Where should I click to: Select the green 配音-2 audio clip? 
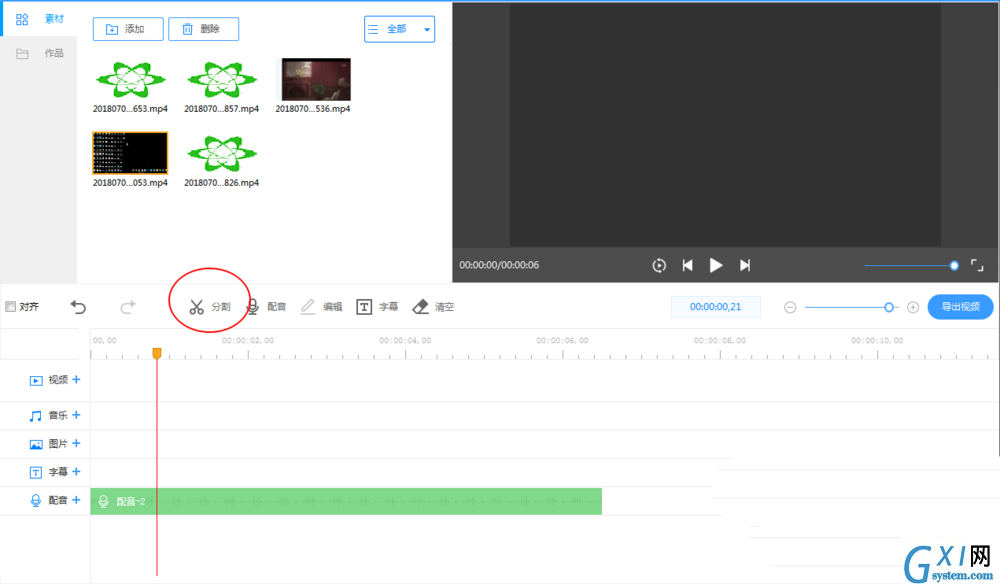(x=346, y=501)
